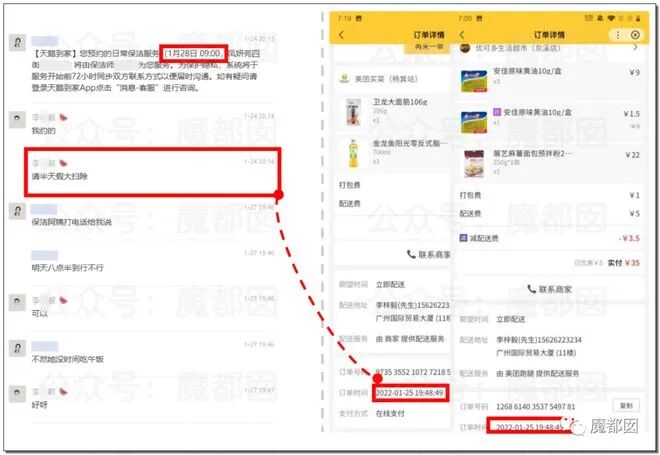Click 联系商家 below 实付 ¥35
Image resolution: width=660 pixels, height=455 pixels.
(x=549, y=289)
